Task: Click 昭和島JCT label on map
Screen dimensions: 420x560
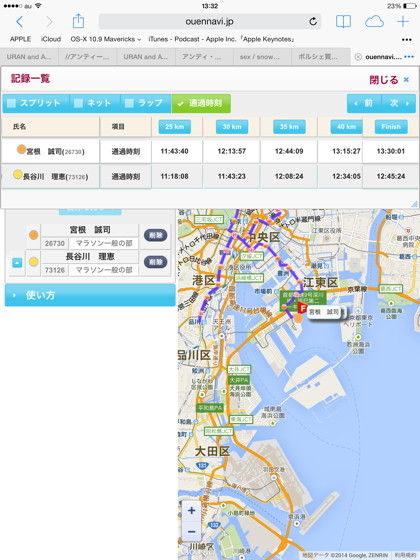Action: [x=219, y=431]
